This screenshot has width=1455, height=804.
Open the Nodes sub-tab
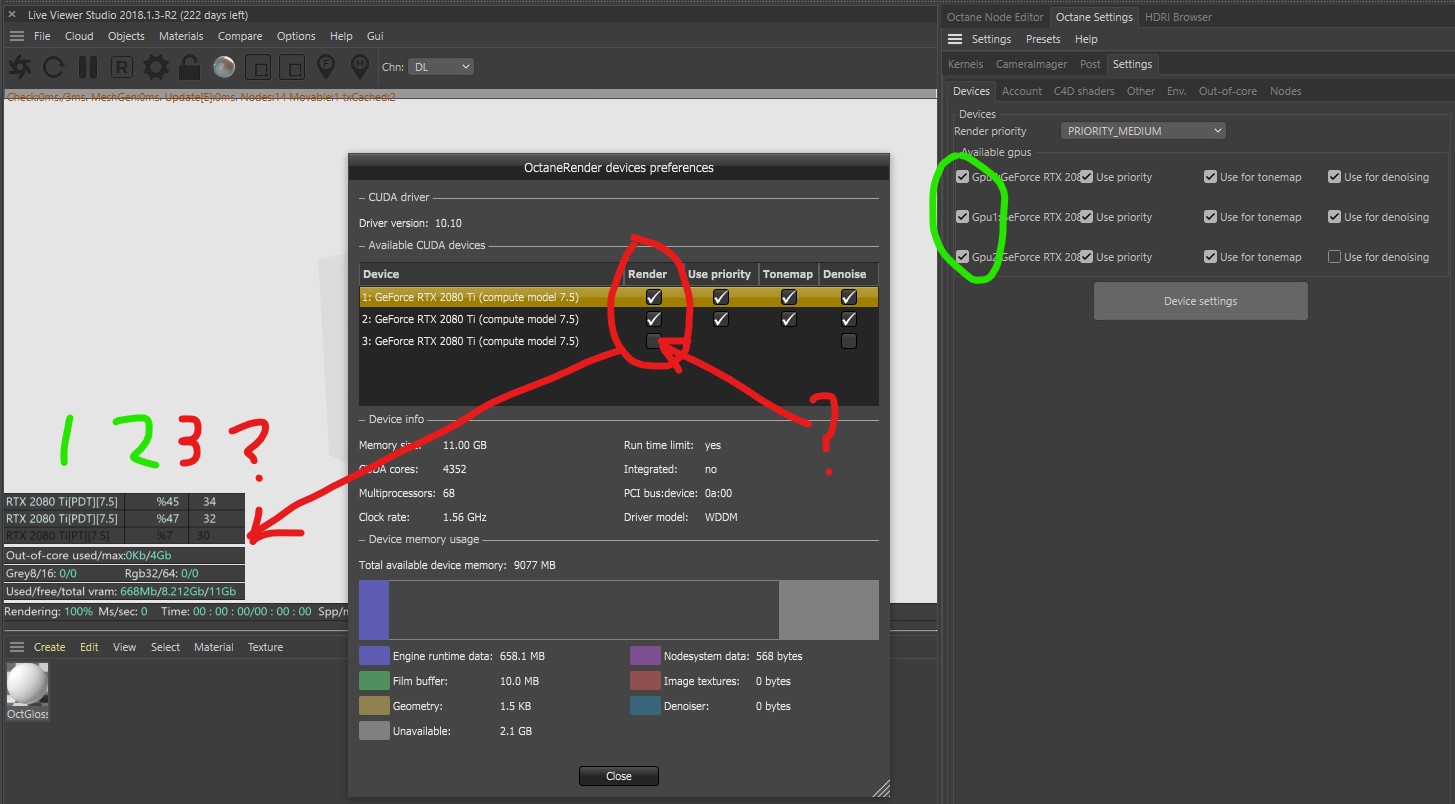[x=1286, y=91]
